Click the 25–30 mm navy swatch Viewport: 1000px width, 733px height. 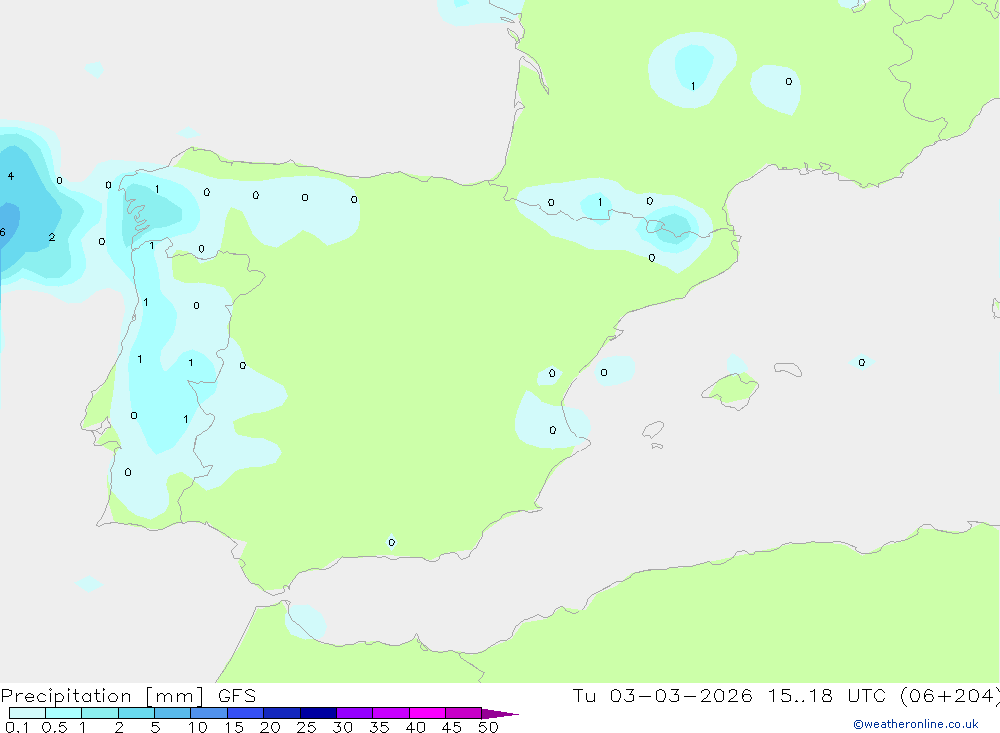coord(318,713)
